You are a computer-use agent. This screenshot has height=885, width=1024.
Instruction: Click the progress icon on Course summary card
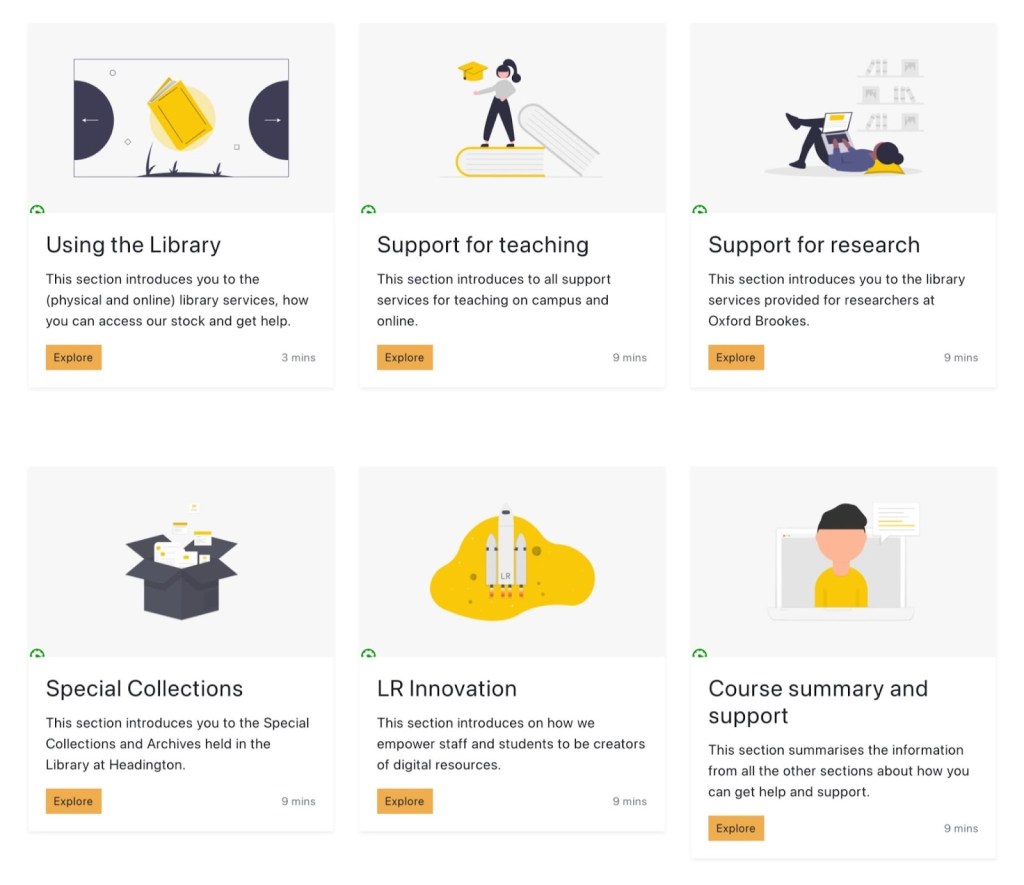pos(700,655)
